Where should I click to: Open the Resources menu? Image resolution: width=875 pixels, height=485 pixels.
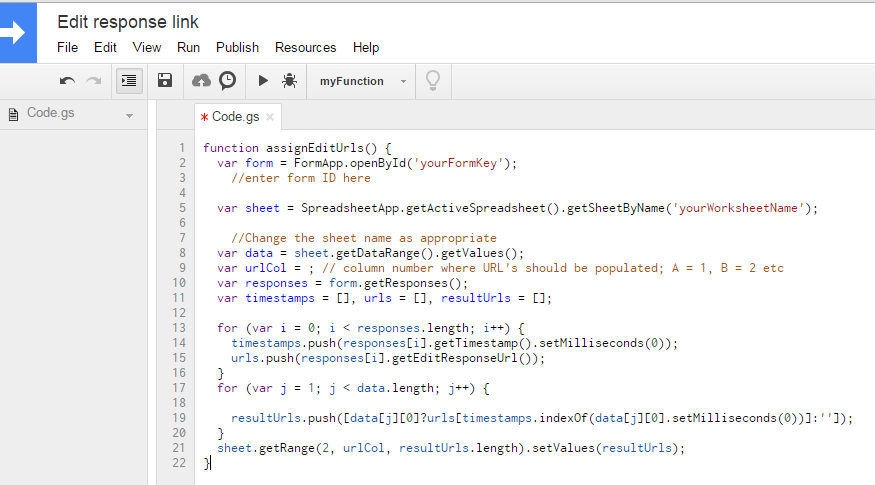[306, 47]
